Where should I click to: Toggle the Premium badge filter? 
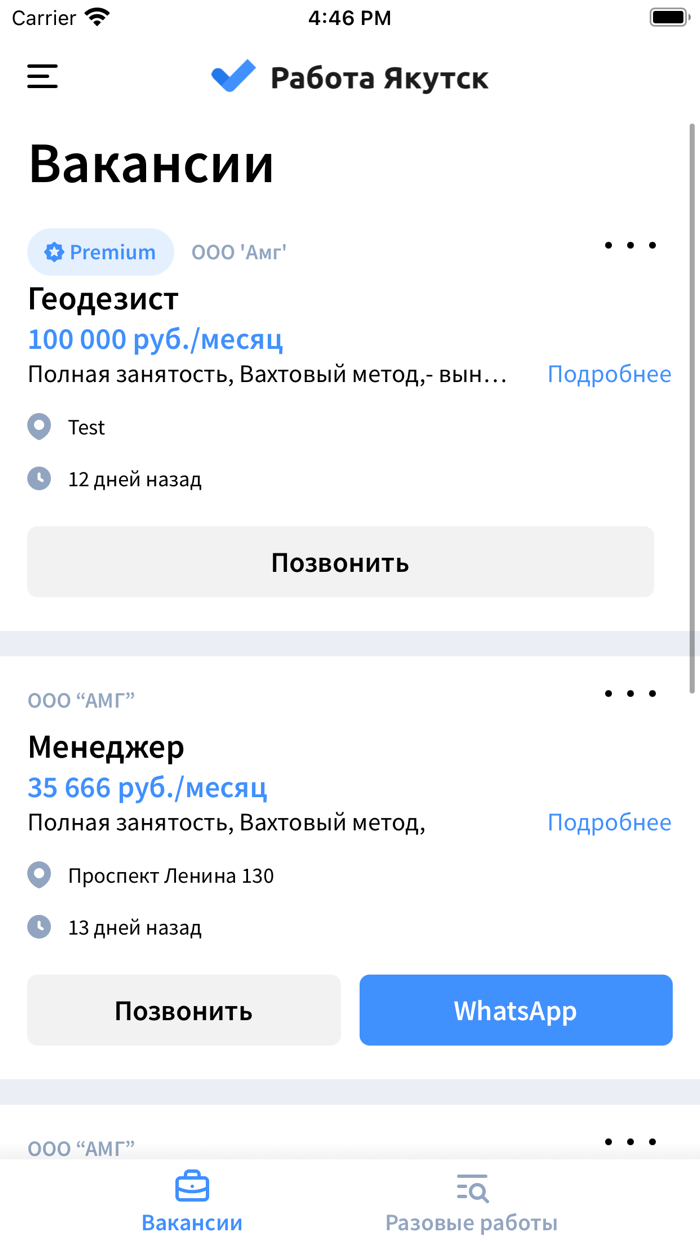(100, 252)
